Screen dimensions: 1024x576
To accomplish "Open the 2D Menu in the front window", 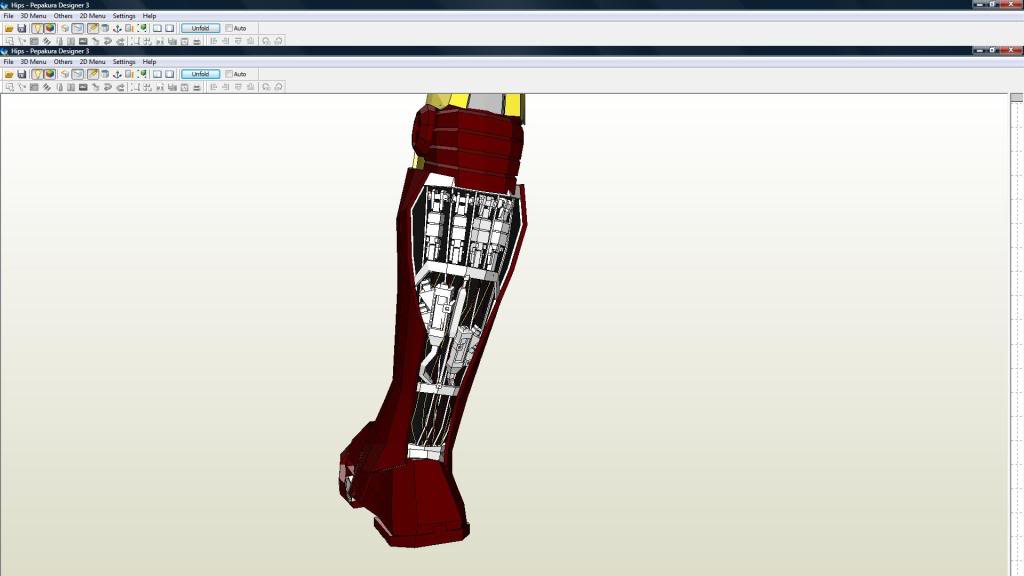I will click(92, 62).
